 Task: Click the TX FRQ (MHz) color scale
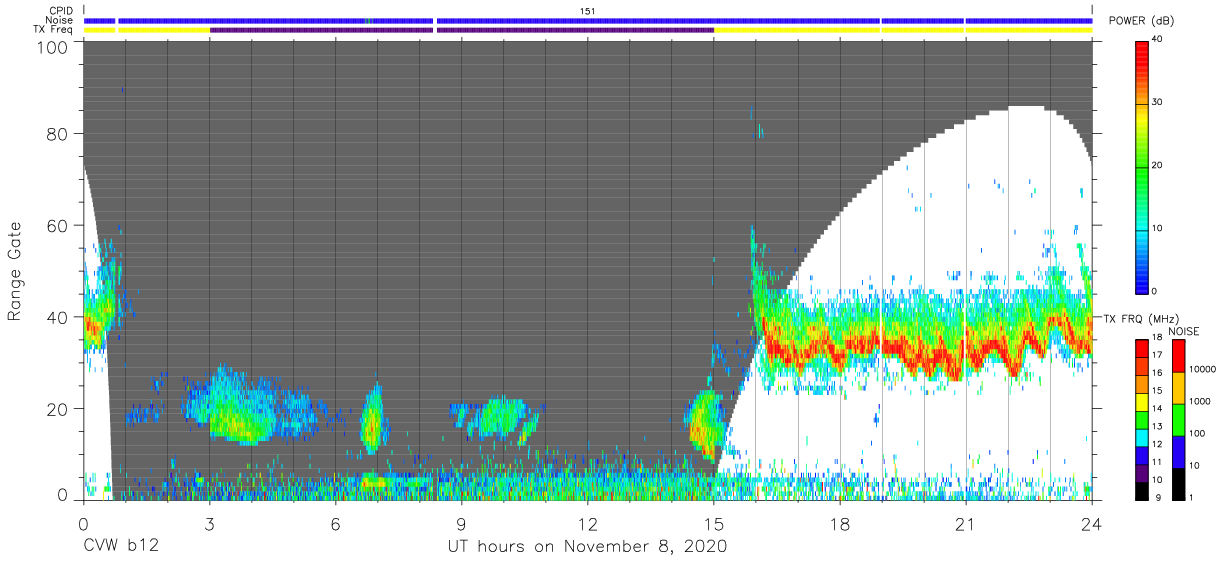click(x=1142, y=418)
